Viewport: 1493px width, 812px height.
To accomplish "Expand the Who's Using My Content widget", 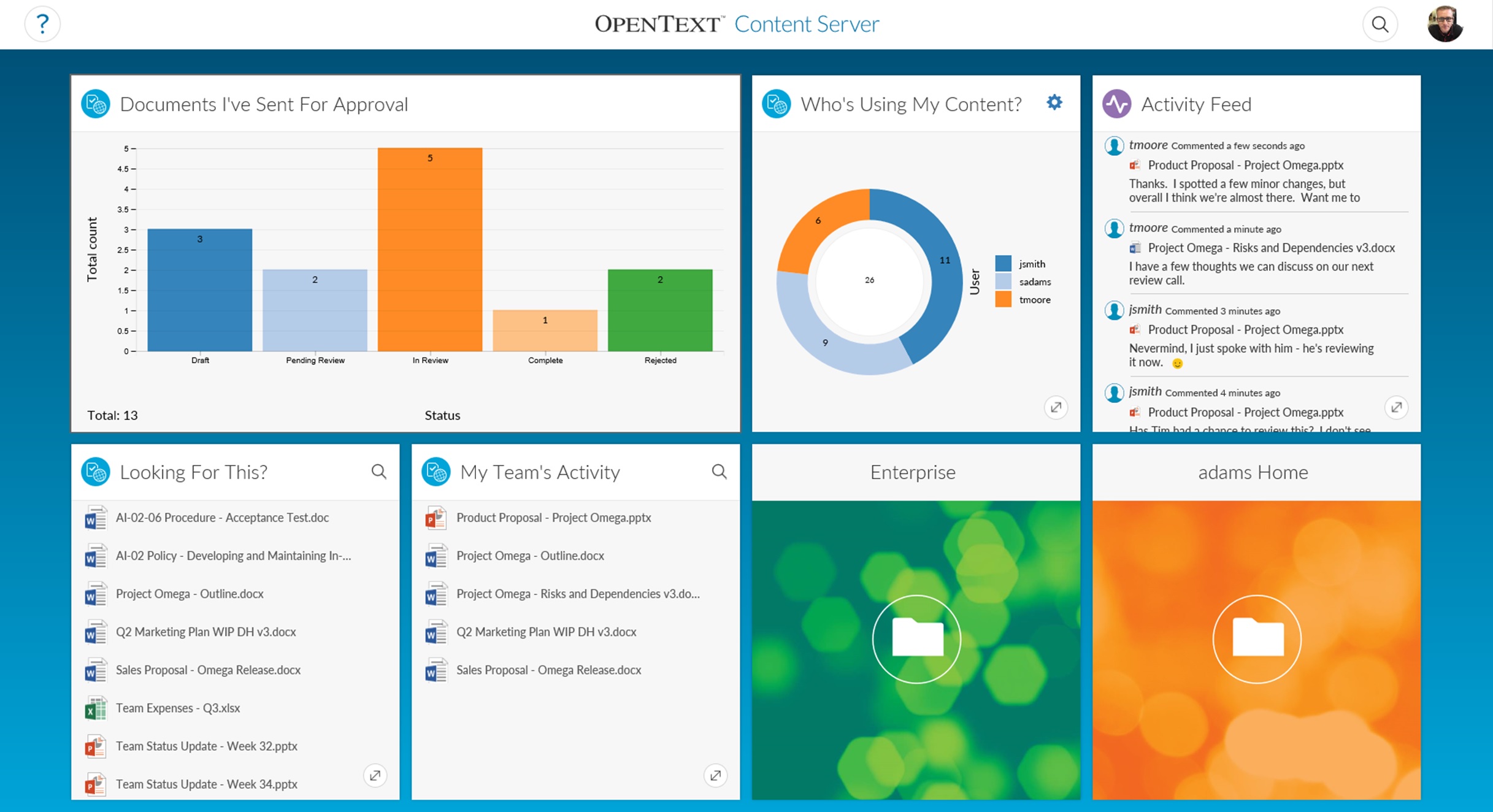I will coord(1056,407).
